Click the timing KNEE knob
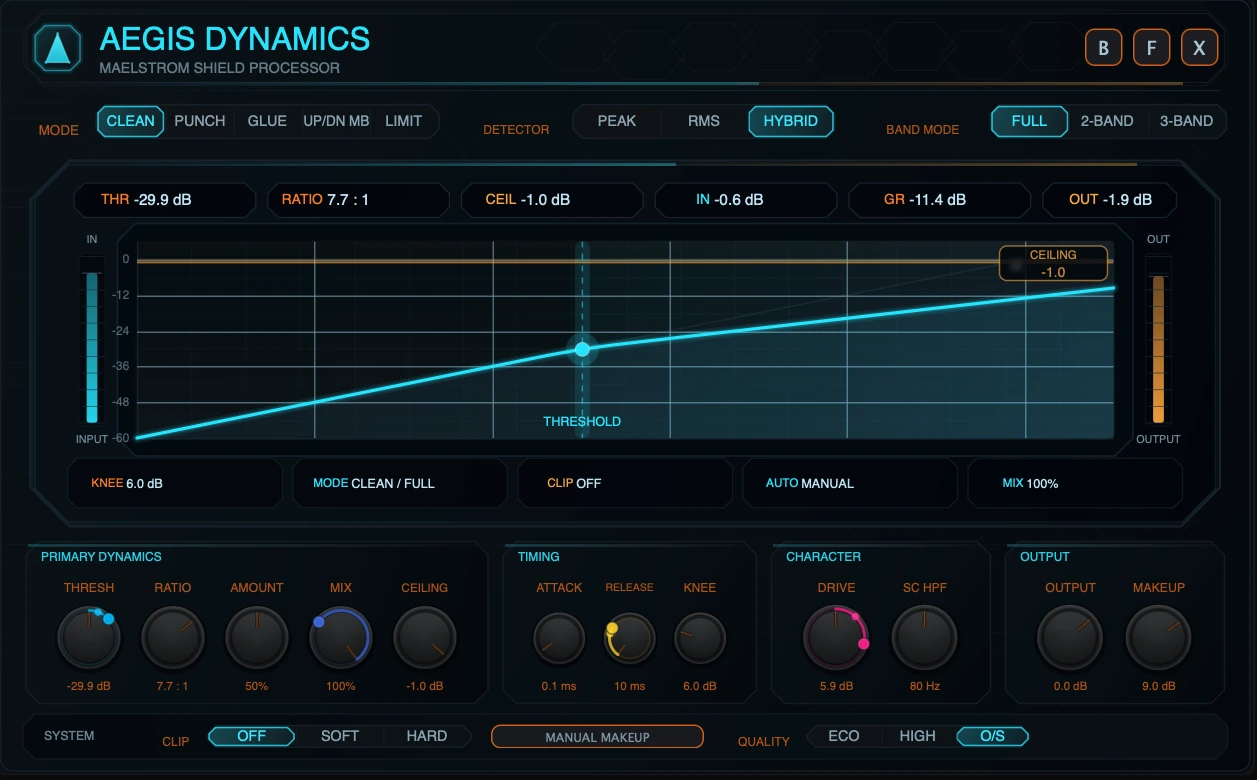 [700, 639]
